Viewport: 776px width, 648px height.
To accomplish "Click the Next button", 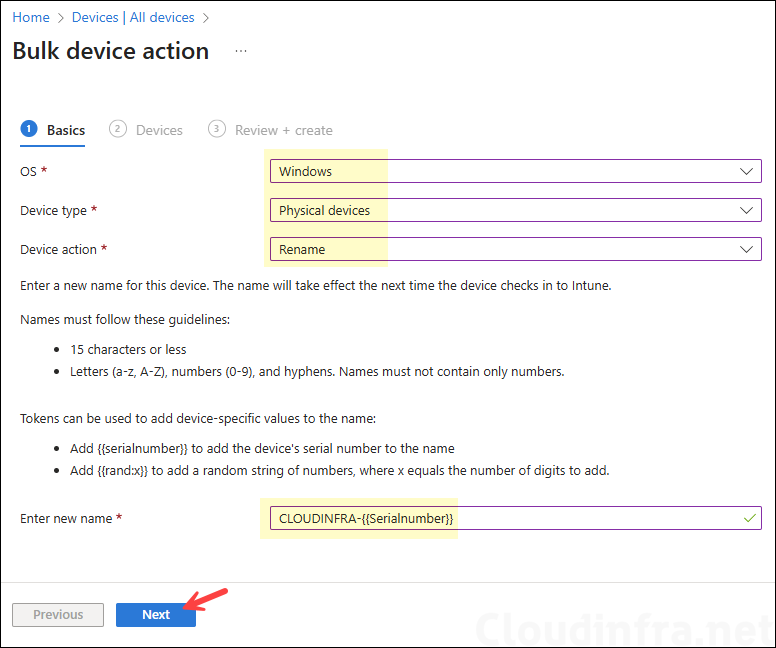I will (156, 615).
